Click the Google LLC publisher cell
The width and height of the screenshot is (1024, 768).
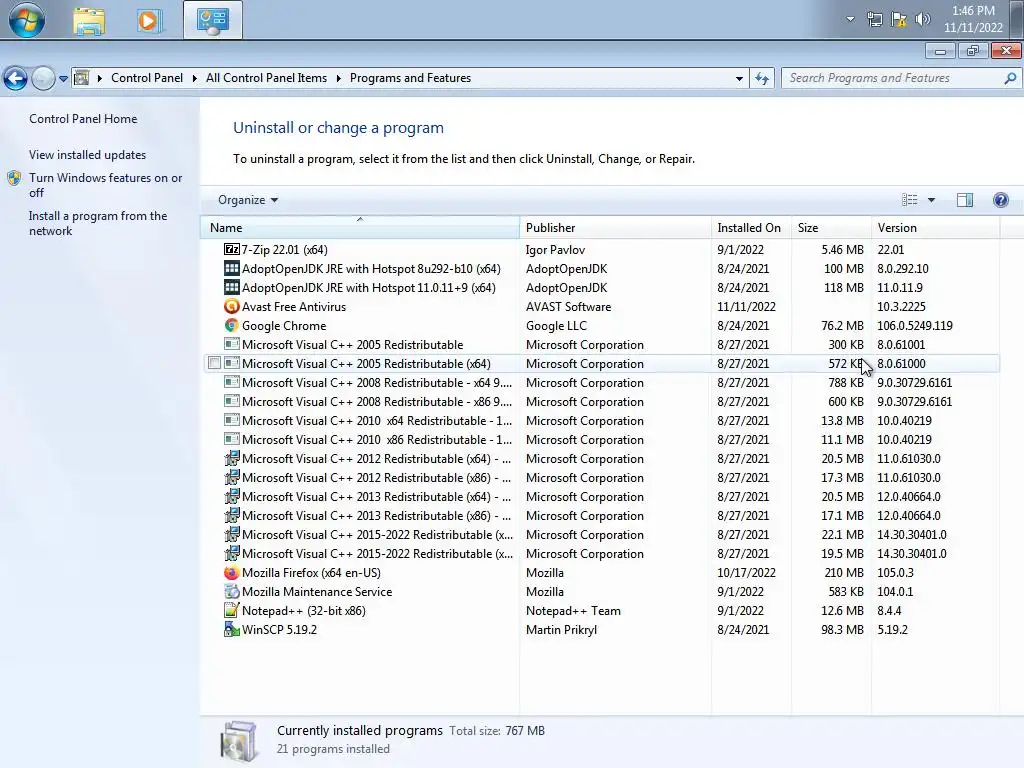pos(556,325)
